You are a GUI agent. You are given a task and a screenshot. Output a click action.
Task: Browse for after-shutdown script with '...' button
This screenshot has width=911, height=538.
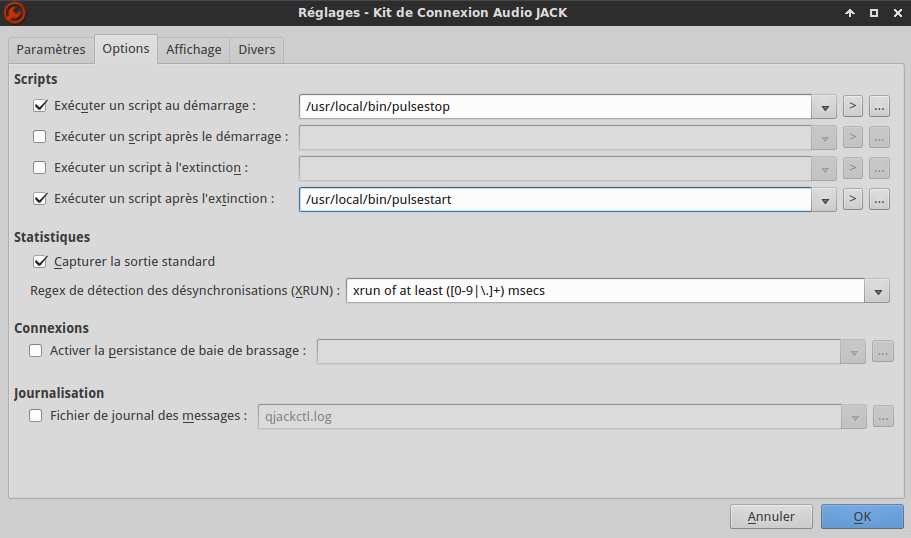pos(879,199)
